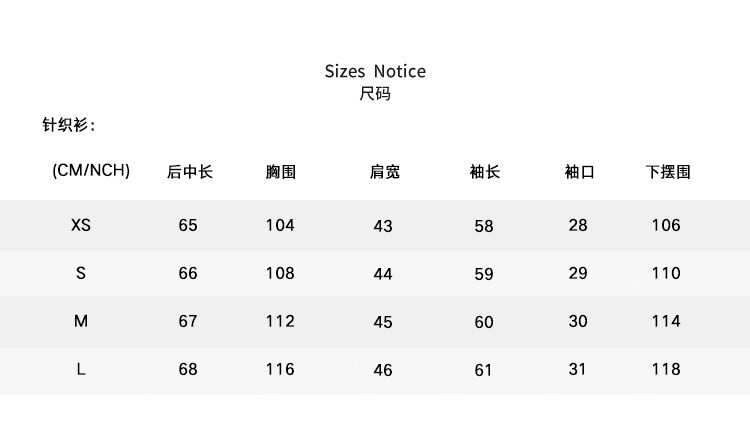
Task: Click the 'Sizes Notice' heading
Action: click(x=375, y=71)
